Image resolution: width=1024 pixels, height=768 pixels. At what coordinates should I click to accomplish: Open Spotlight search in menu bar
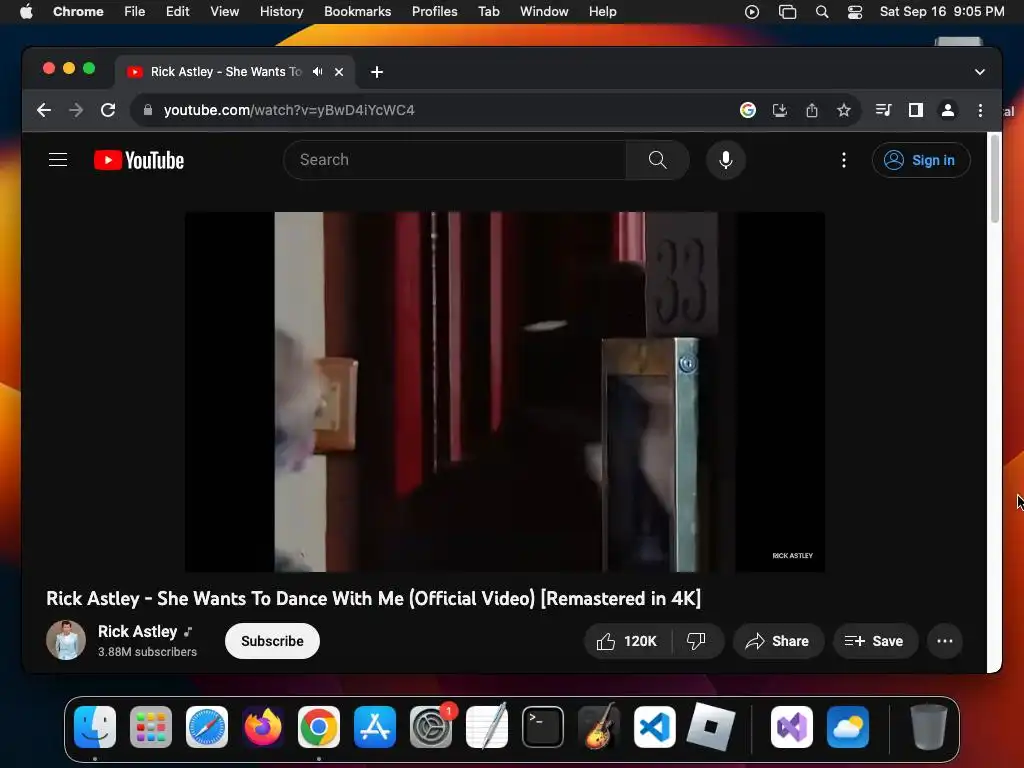[822, 12]
